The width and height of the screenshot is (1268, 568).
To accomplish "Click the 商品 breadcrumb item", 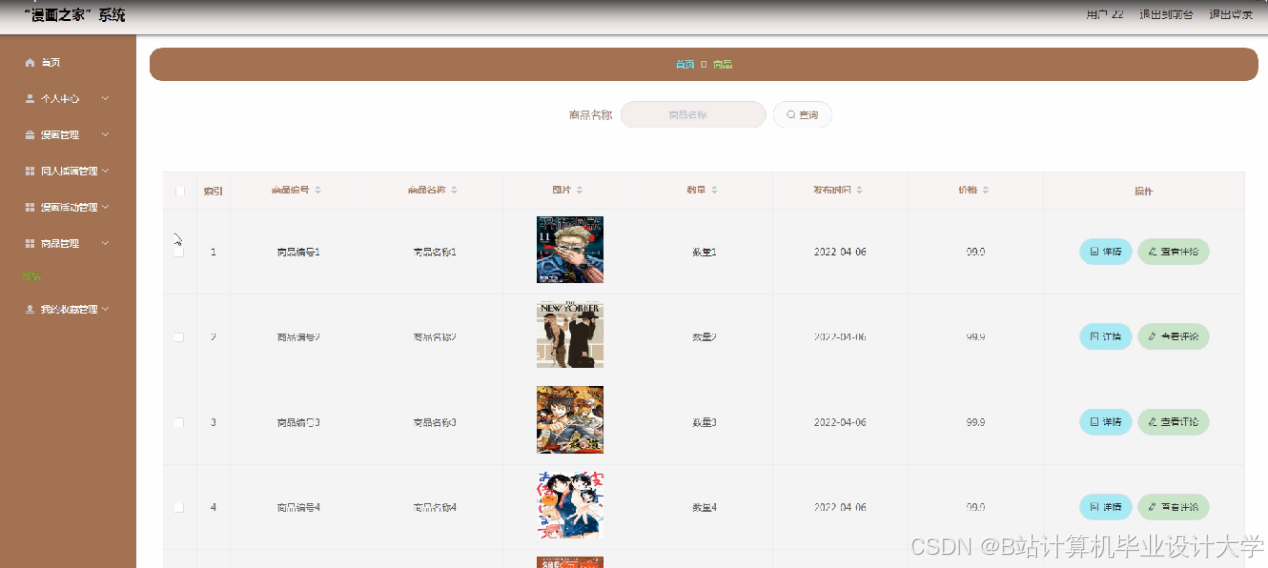I will coord(722,64).
